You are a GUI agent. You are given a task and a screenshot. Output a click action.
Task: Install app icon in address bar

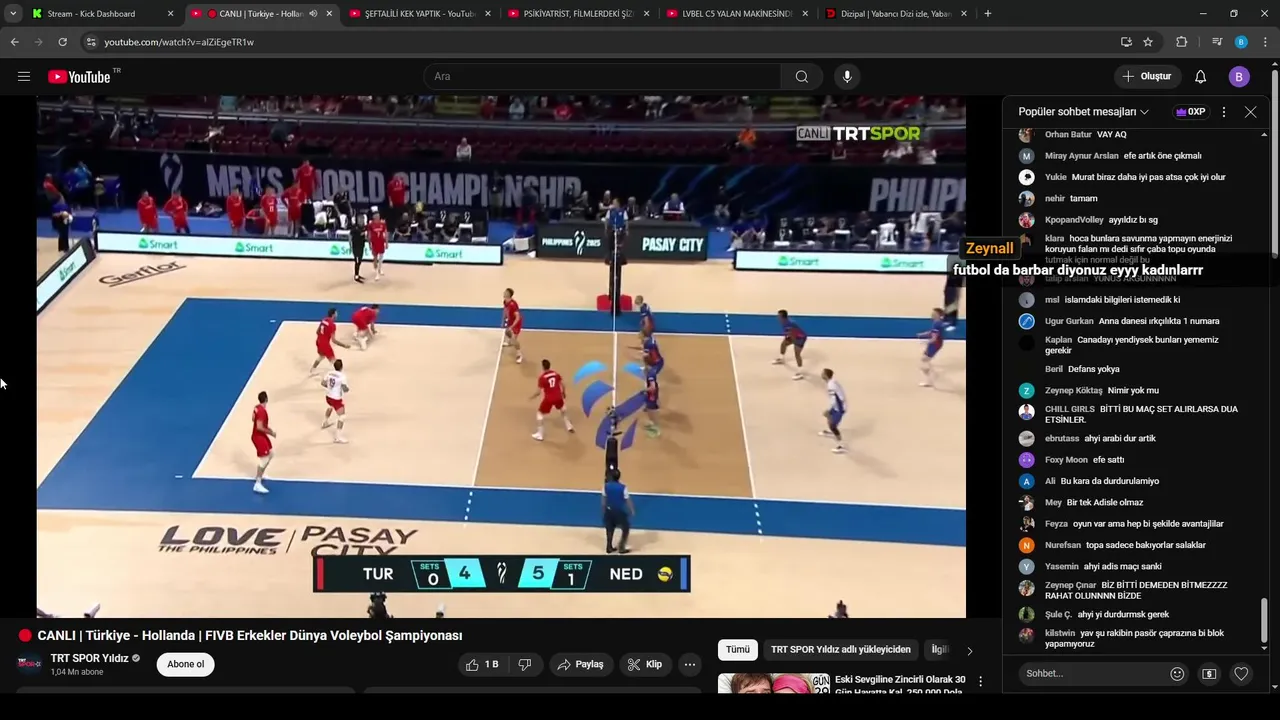(1126, 42)
